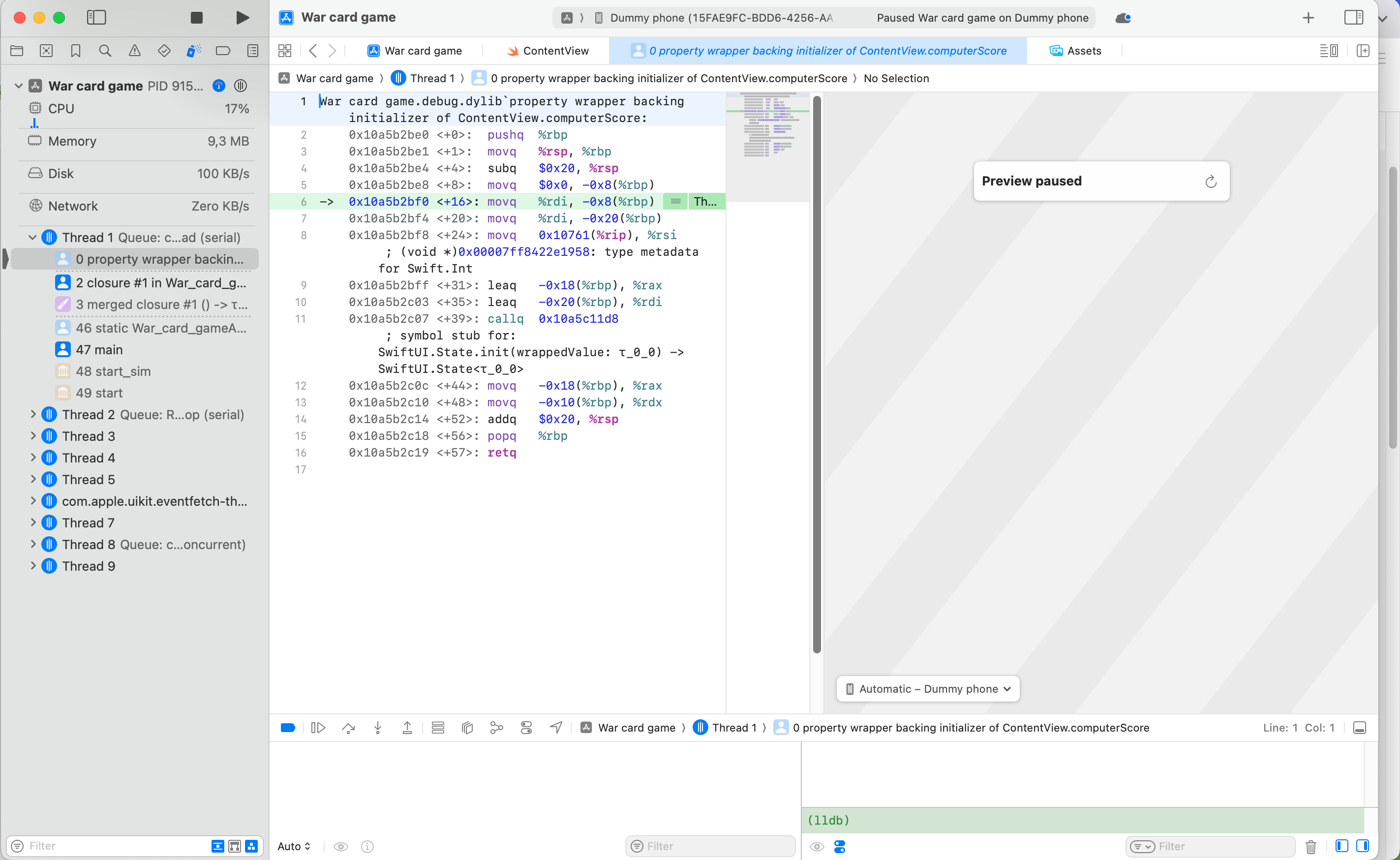Image resolution: width=1400 pixels, height=860 pixels.
Task: Click No Selection in the jump bar
Action: [896, 78]
